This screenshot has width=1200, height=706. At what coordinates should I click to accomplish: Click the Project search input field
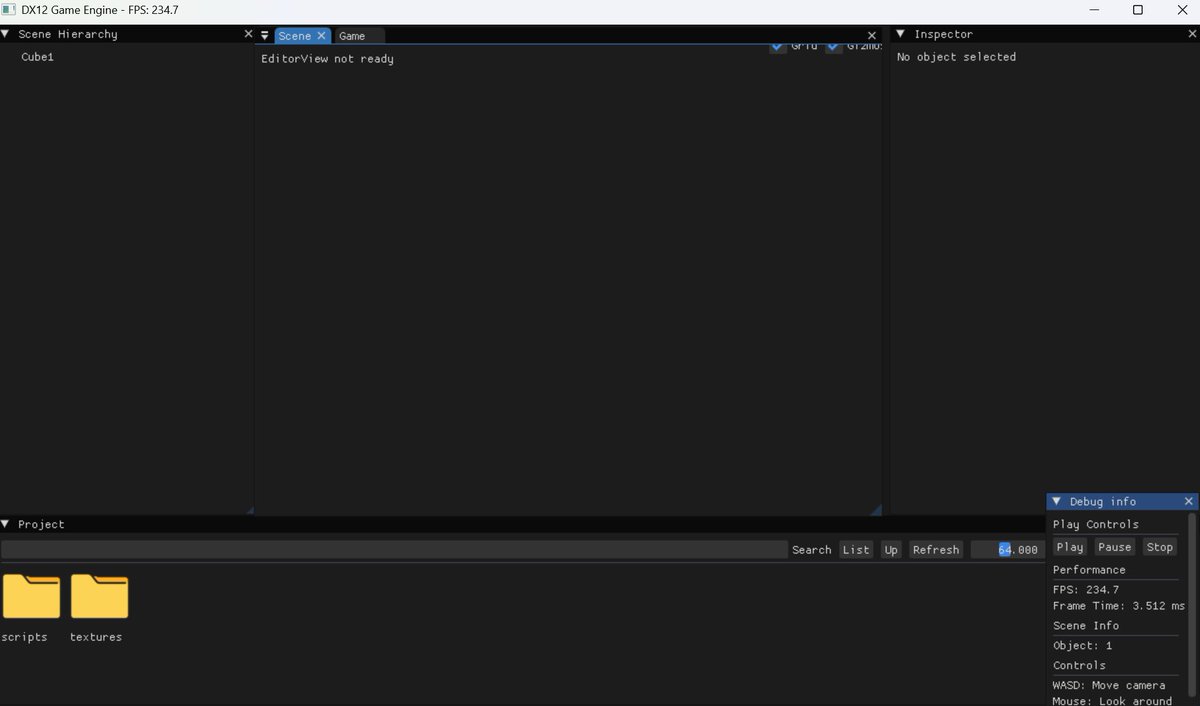(394, 550)
